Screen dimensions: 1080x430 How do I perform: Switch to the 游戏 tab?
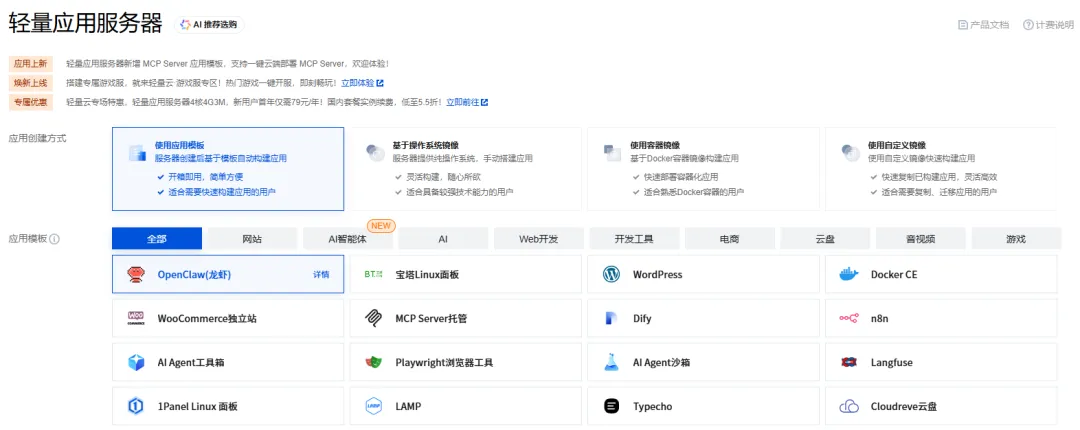click(x=1016, y=238)
